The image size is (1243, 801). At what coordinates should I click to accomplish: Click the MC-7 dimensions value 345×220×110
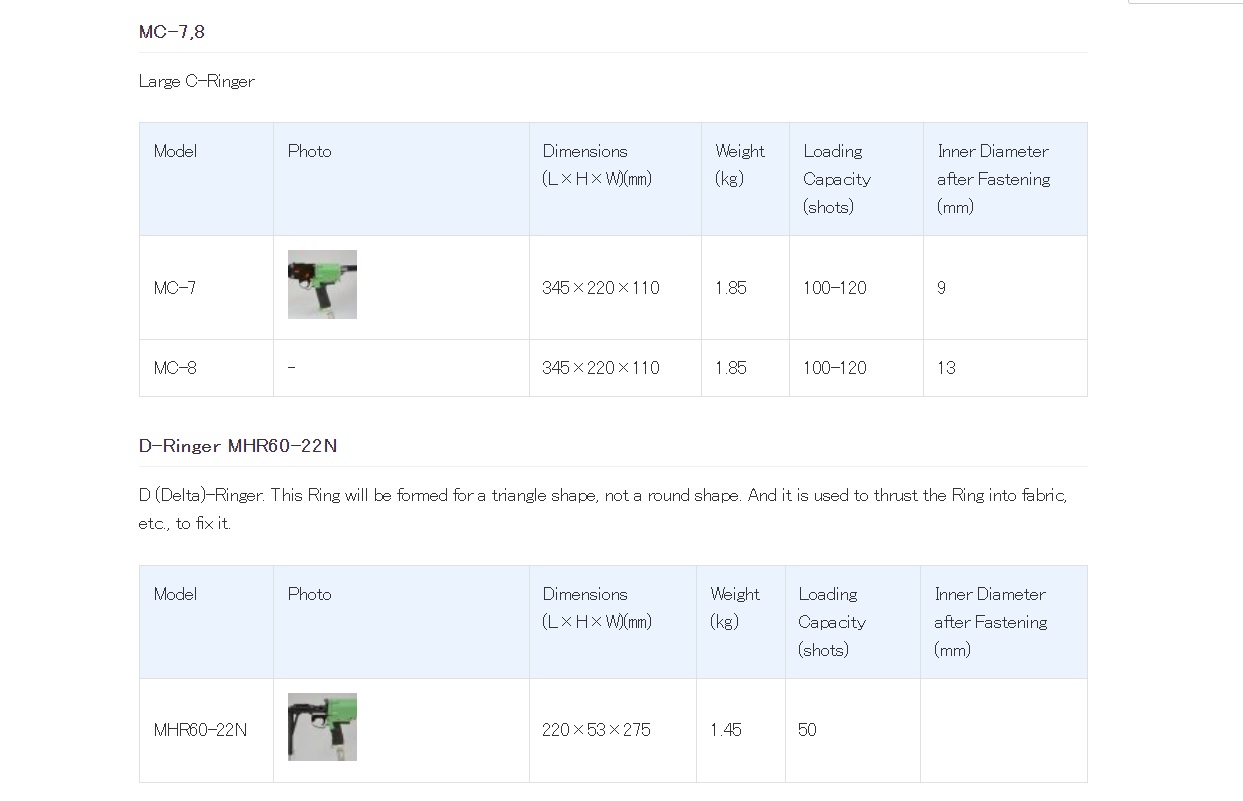[600, 288]
